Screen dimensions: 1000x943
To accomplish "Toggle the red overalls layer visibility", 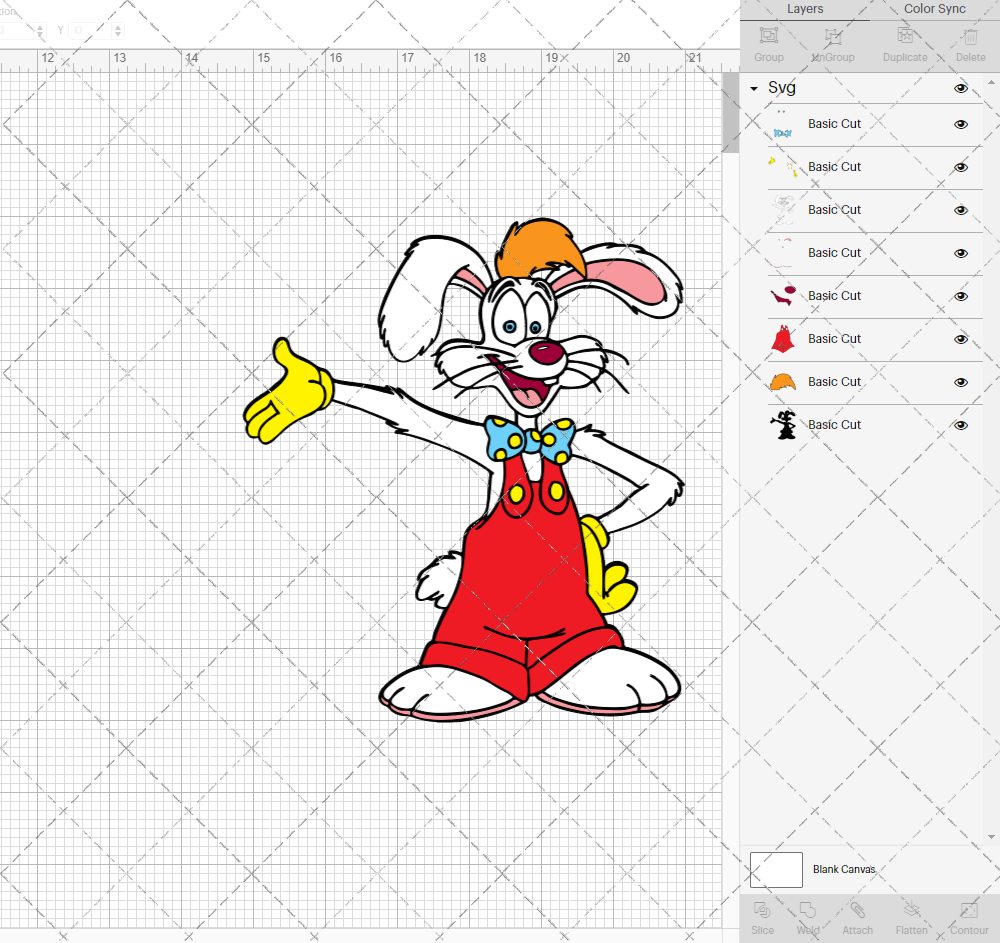I will pyautogui.click(x=960, y=338).
